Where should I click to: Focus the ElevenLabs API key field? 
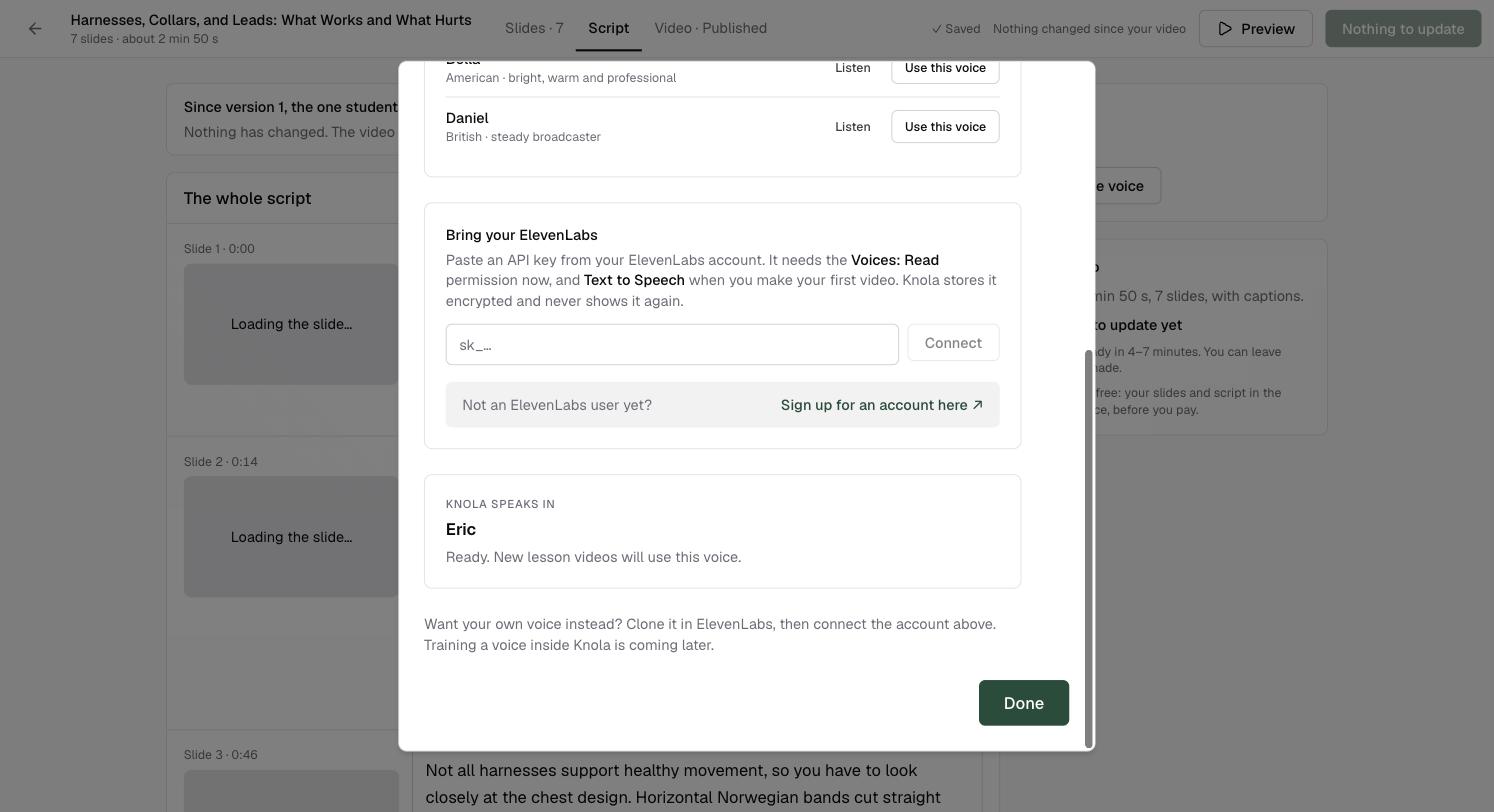tap(672, 345)
